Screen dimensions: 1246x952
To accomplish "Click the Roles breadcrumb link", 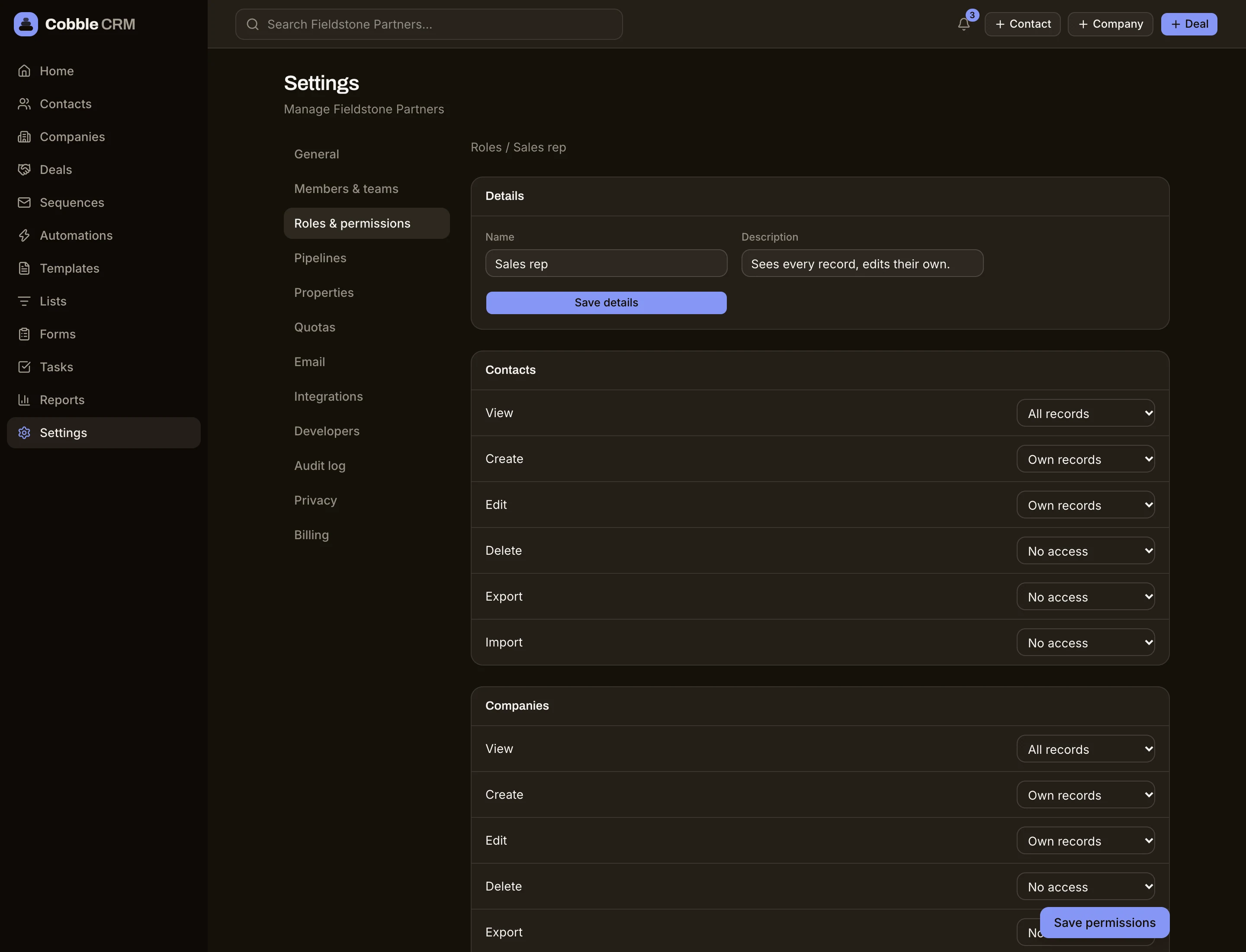I will pos(486,147).
